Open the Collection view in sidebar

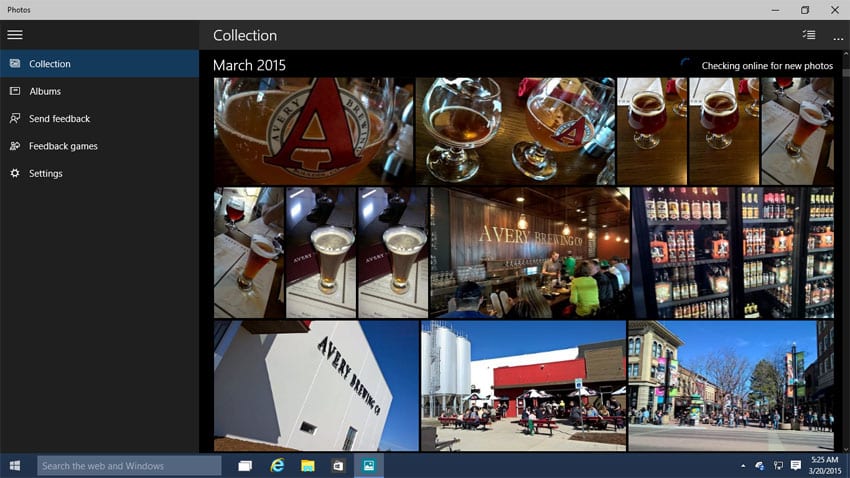[x=50, y=64]
